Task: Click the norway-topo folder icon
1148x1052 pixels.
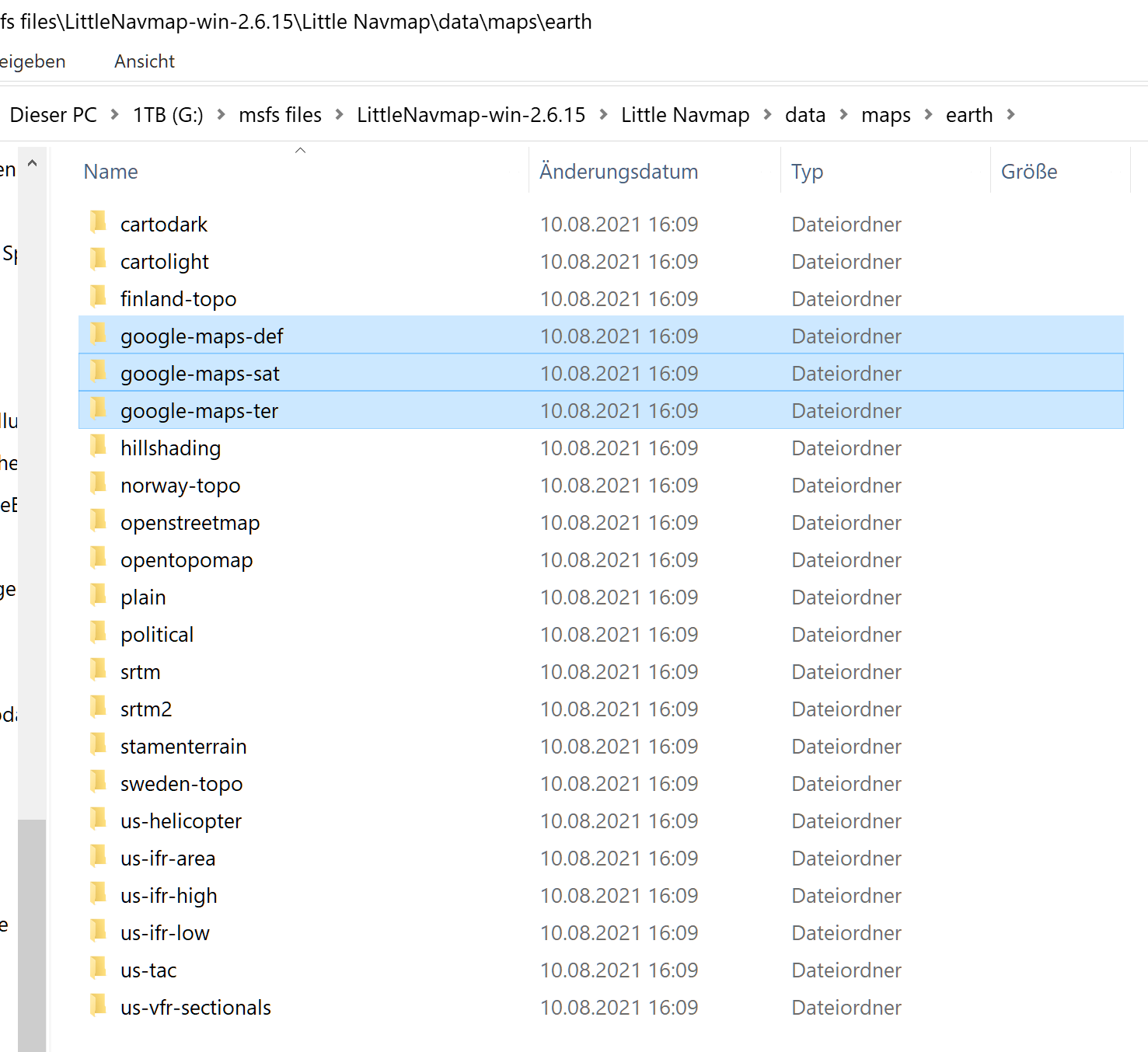Action: 98,483
